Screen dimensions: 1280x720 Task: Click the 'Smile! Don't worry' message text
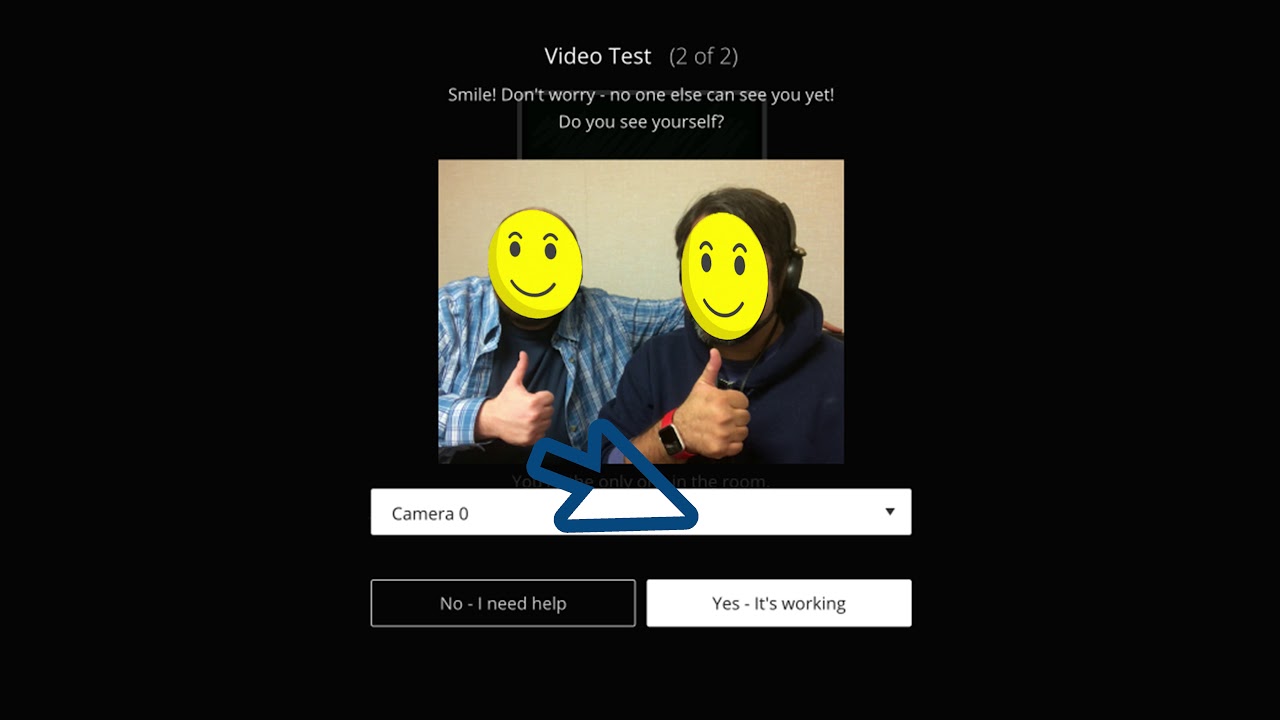click(x=641, y=95)
